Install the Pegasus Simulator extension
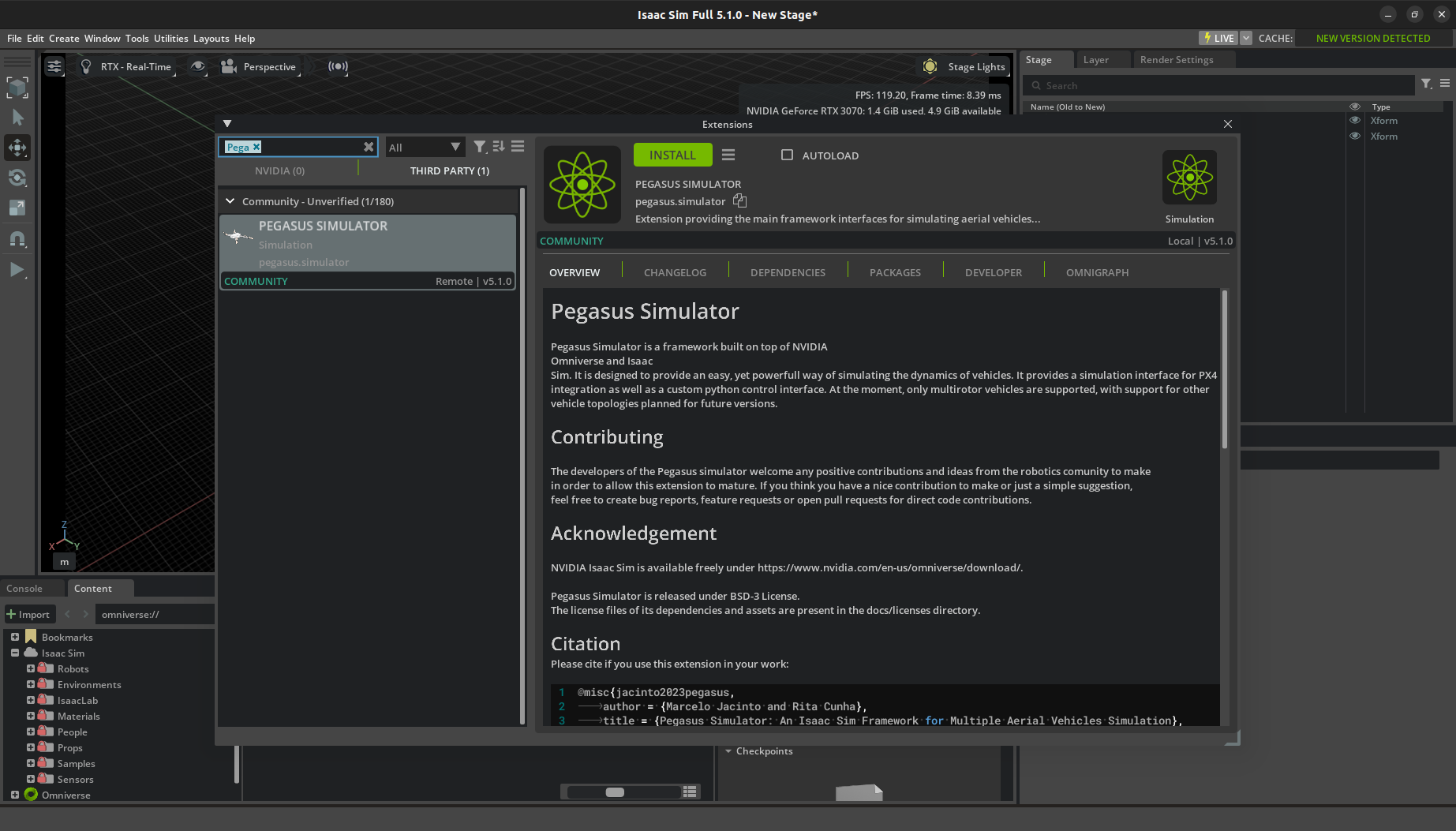 click(672, 155)
